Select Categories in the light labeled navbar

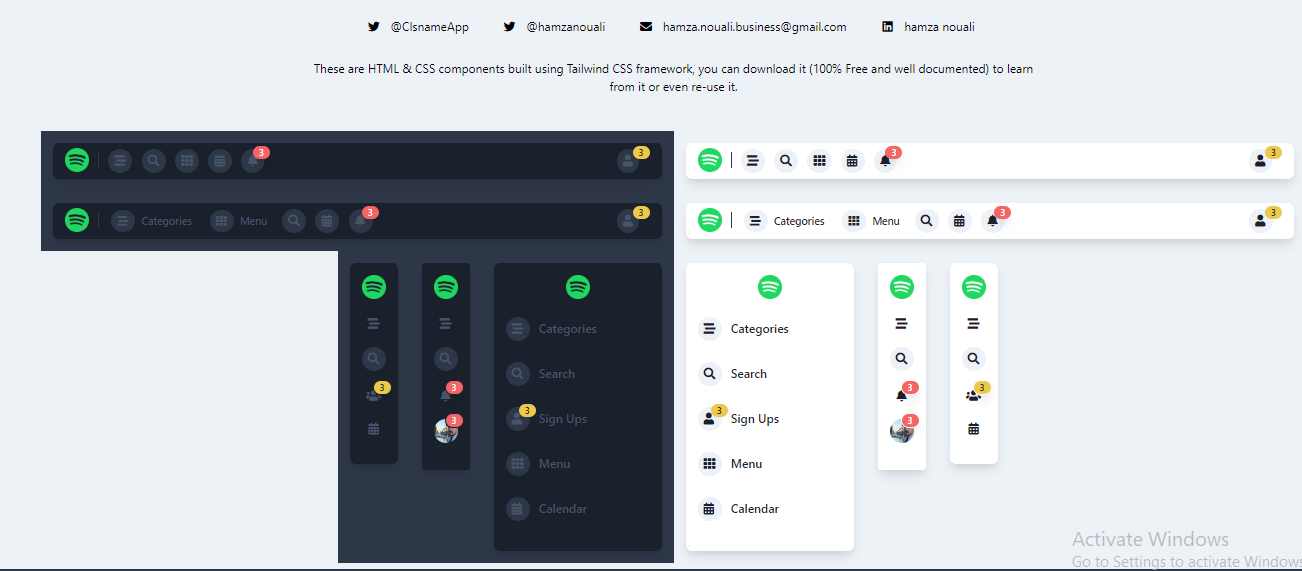(785, 221)
